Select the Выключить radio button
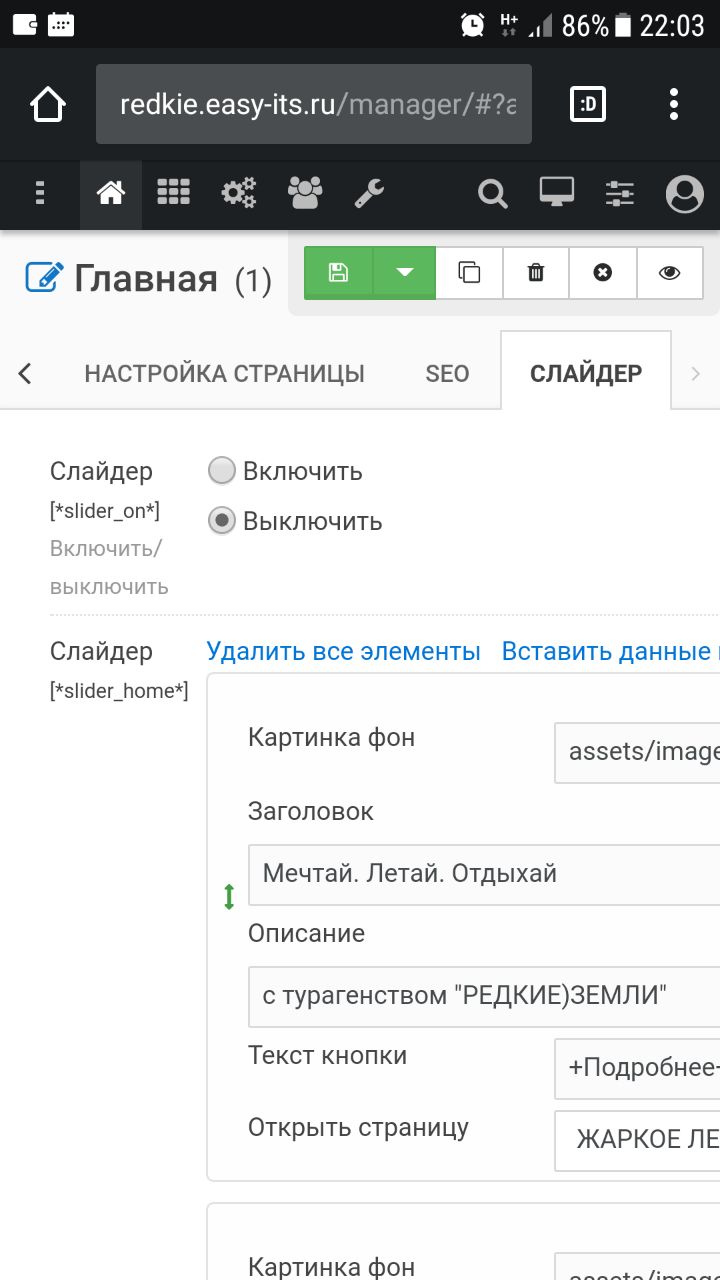 222,521
